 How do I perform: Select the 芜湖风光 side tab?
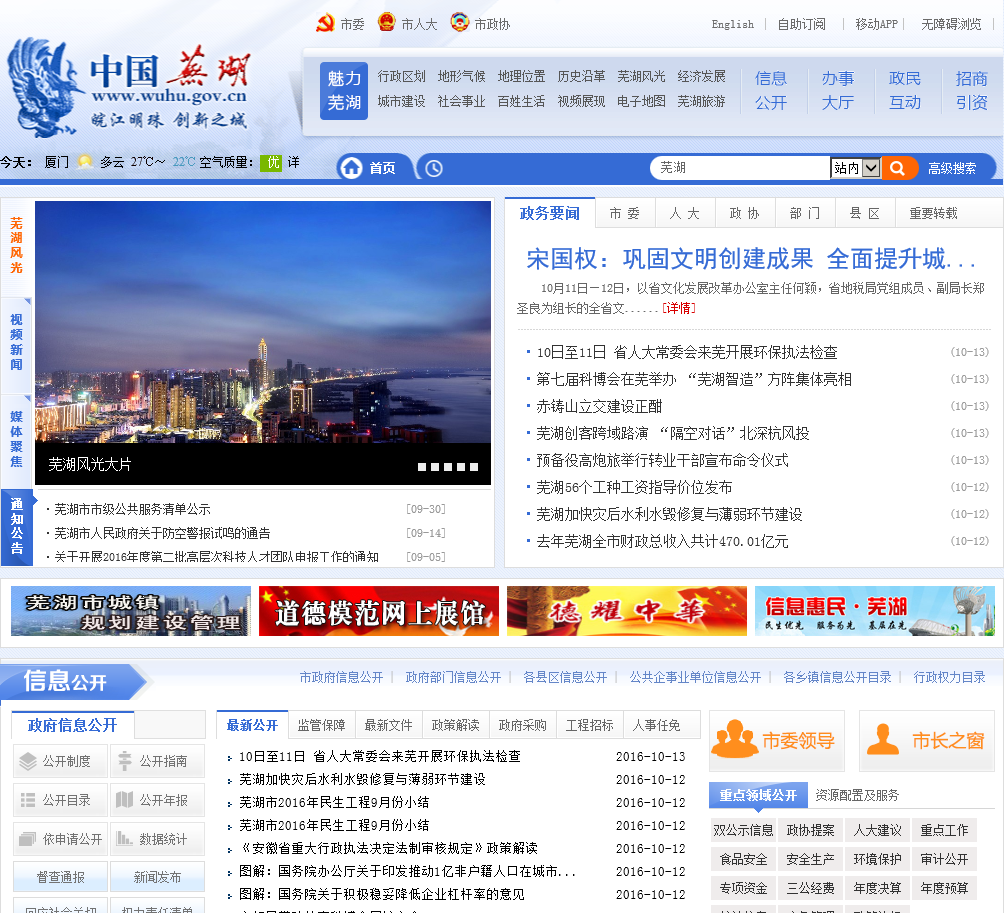[x=17, y=246]
